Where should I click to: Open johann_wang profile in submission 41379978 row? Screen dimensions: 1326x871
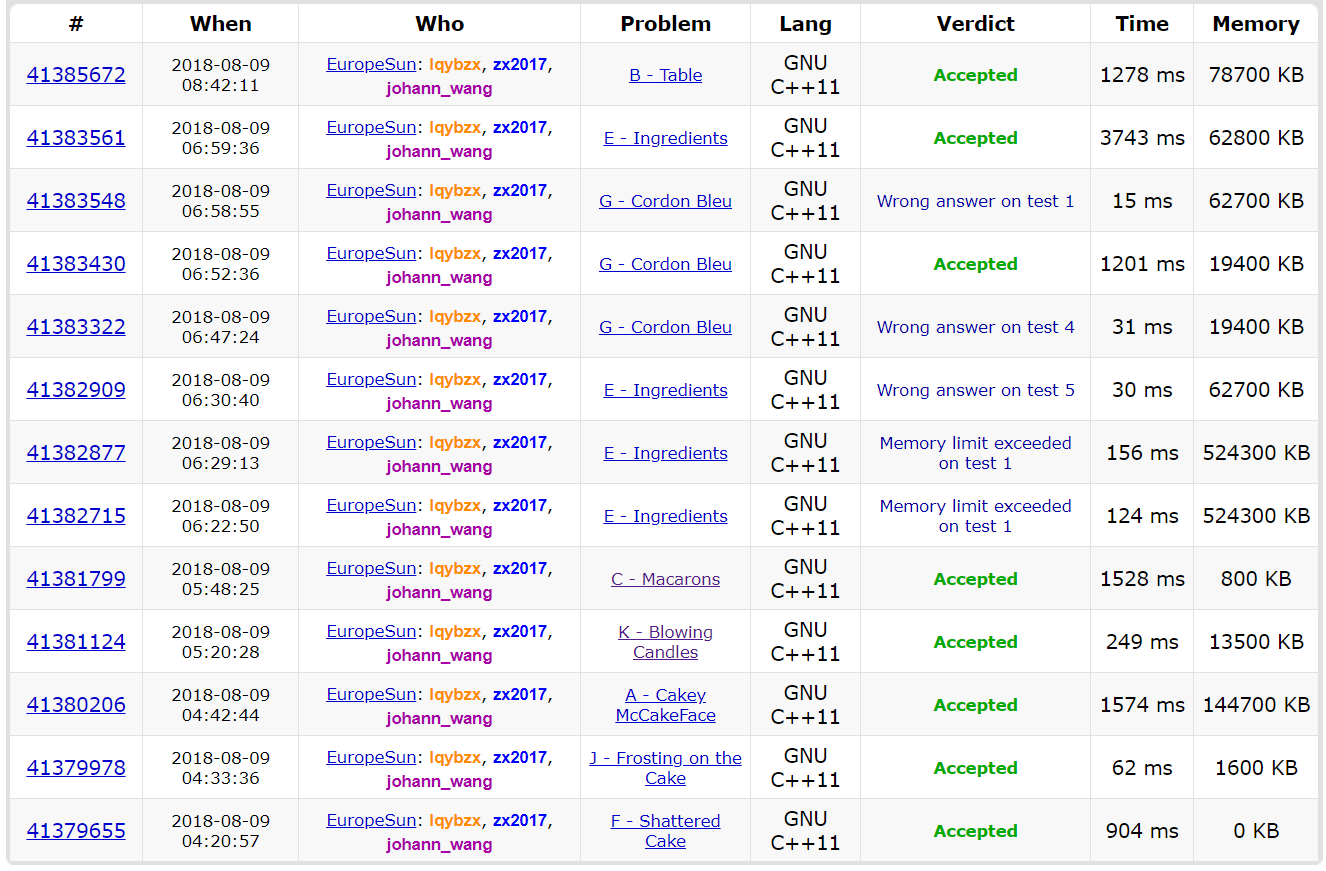[439, 781]
